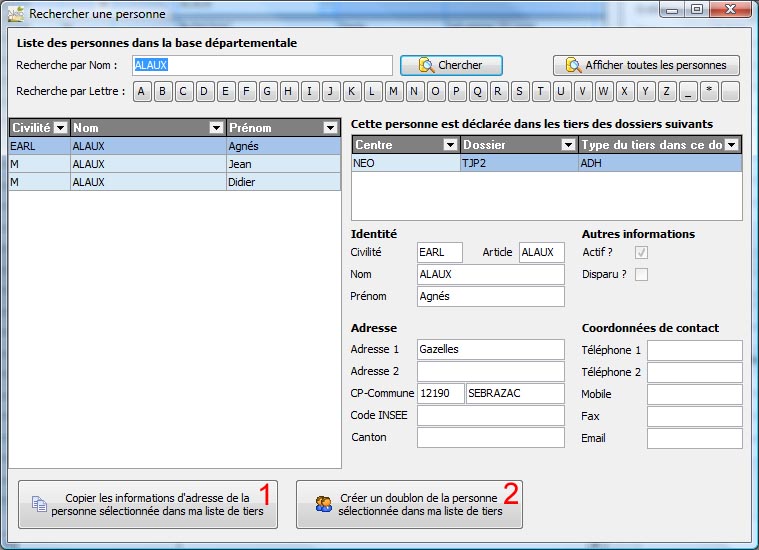The width and height of the screenshot is (759, 550).
Task: Select the Didier ALAUX row
Action: pyautogui.click(x=175, y=182)
